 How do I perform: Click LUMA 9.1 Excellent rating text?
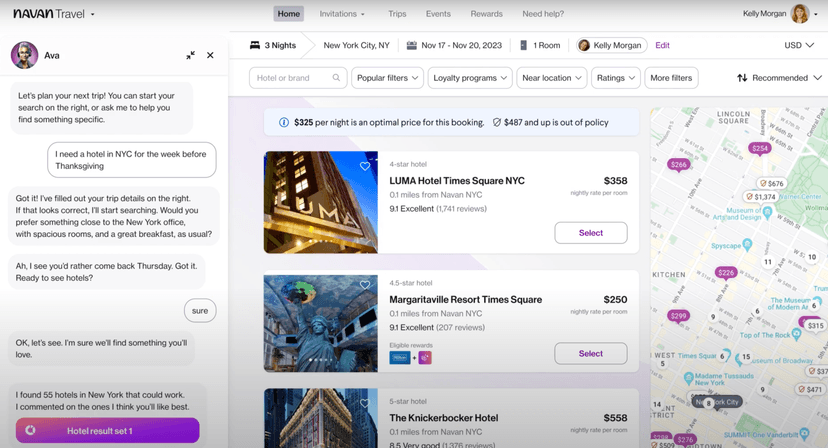(411, 209)
